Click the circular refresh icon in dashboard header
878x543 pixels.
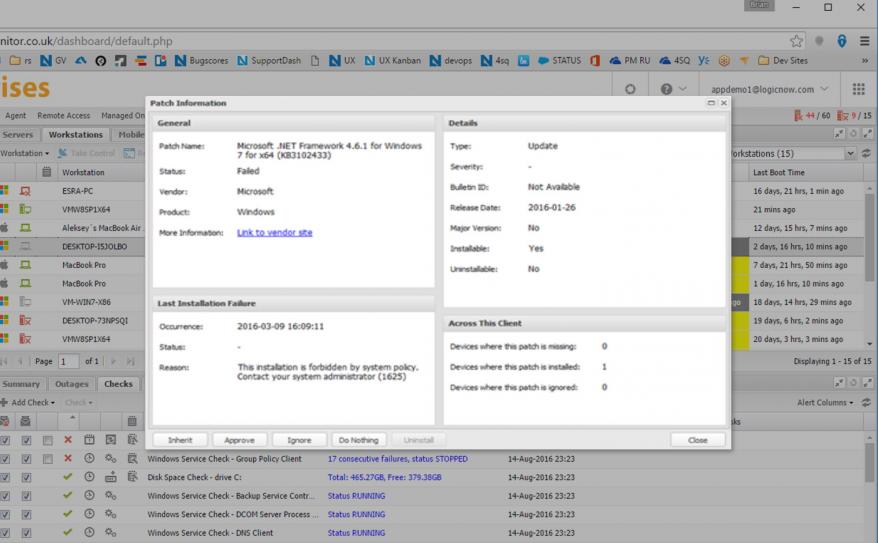630,89
